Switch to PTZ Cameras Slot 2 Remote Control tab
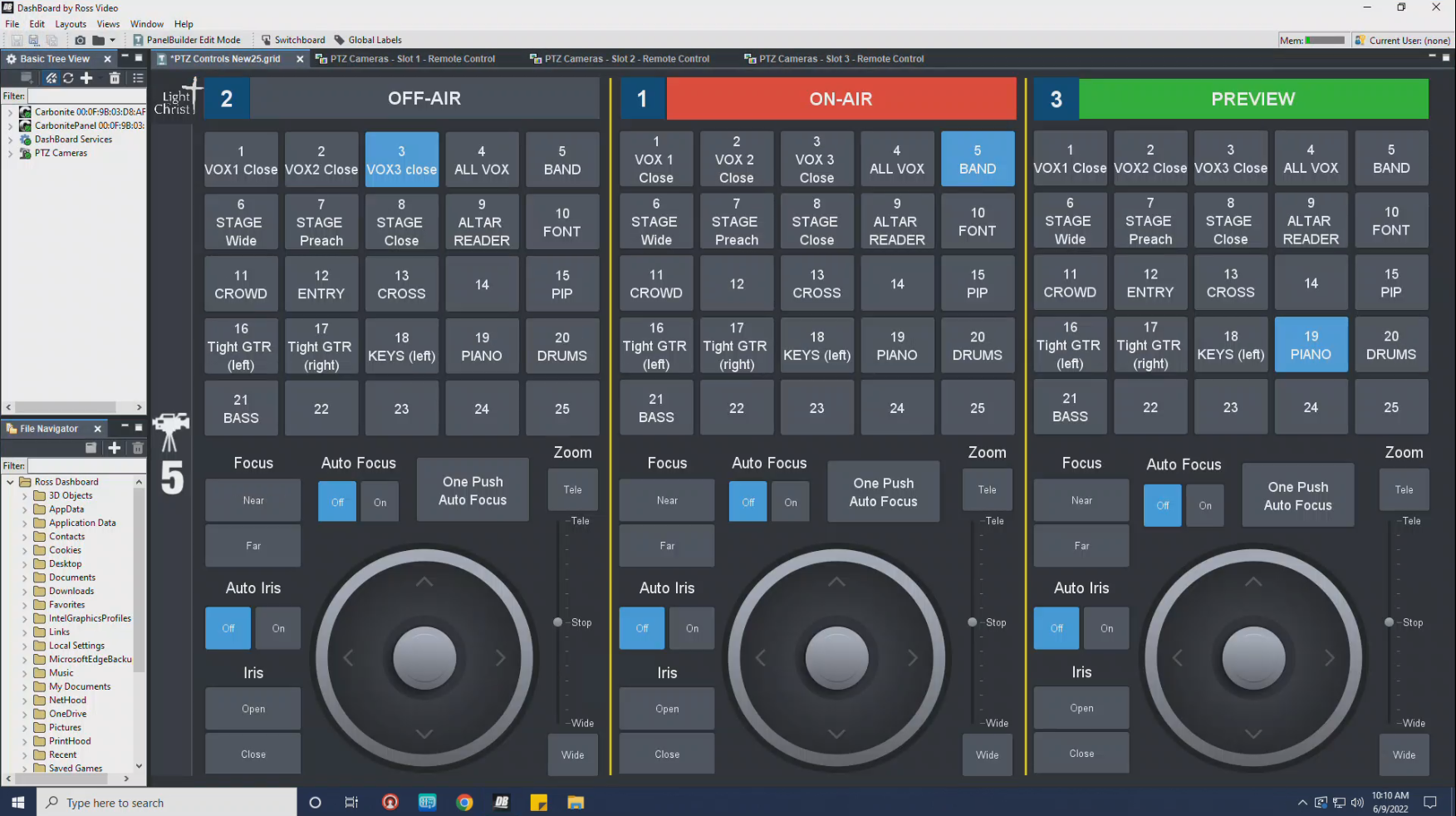The image size is (1456, 816). click(620, 59)
